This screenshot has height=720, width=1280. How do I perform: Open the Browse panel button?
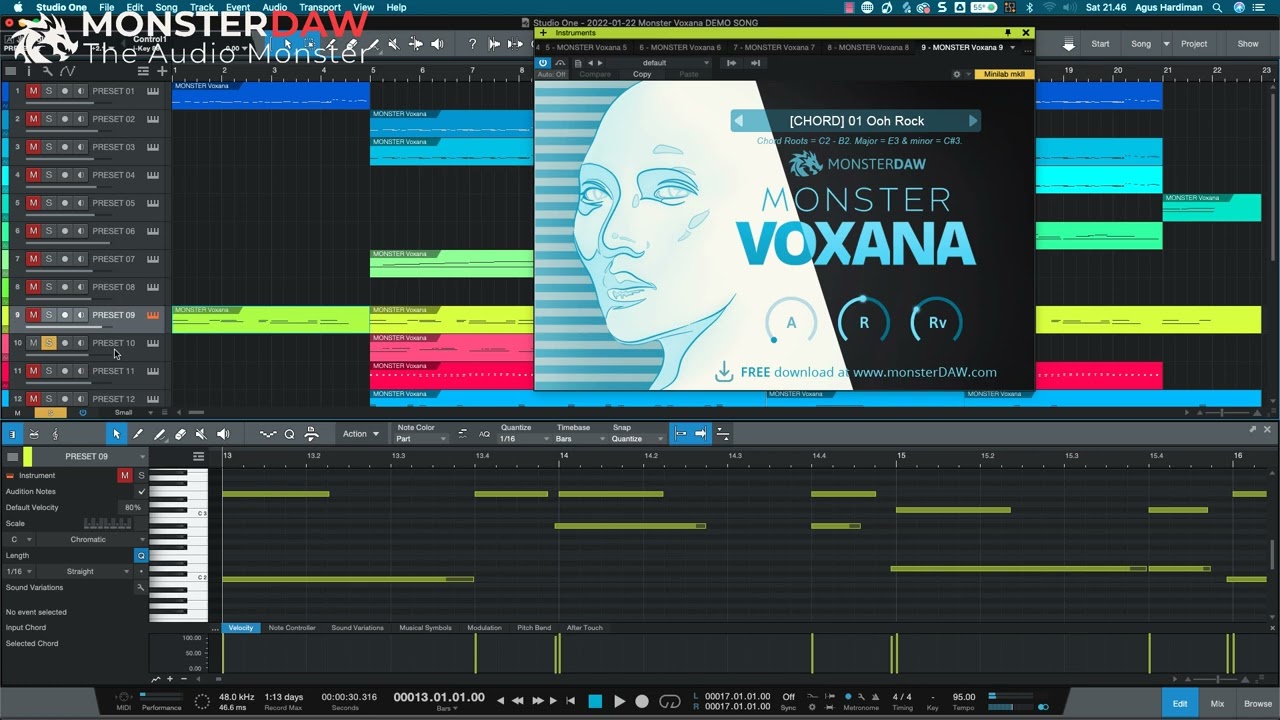[1258, 703]
